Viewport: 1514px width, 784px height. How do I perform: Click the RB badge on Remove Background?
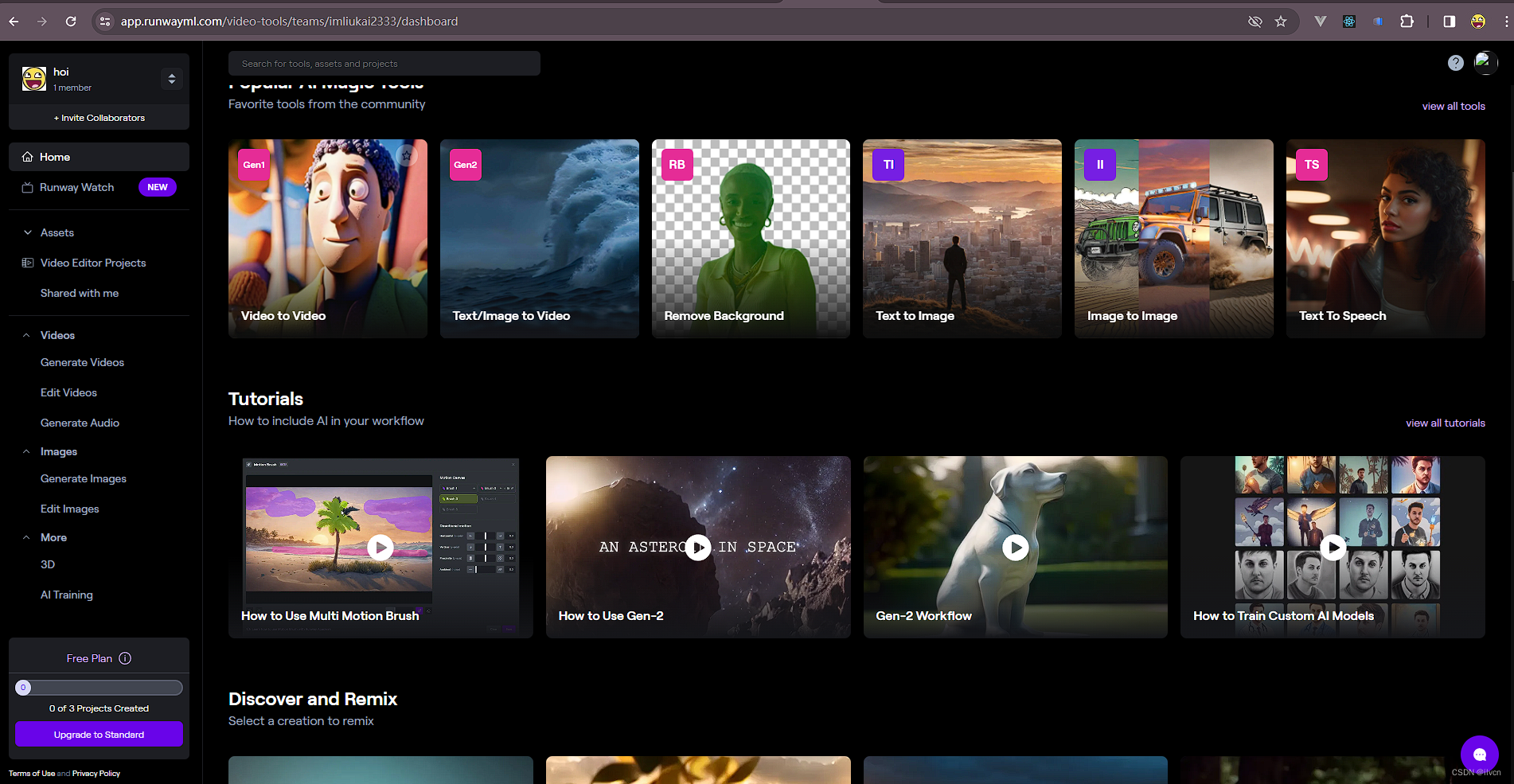click(x=677, y=165)
